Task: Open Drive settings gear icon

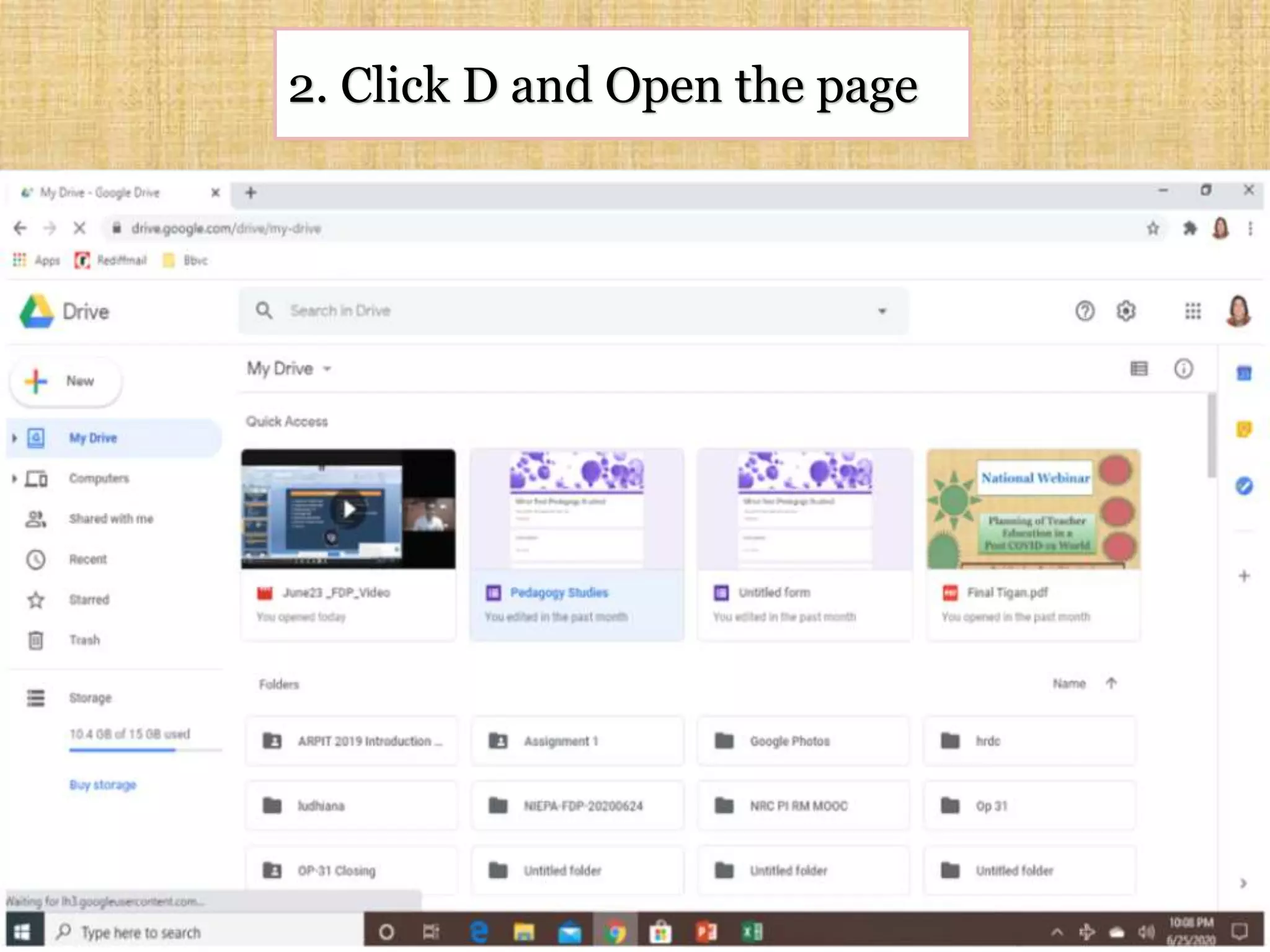Action: [x=1126, y=311]
